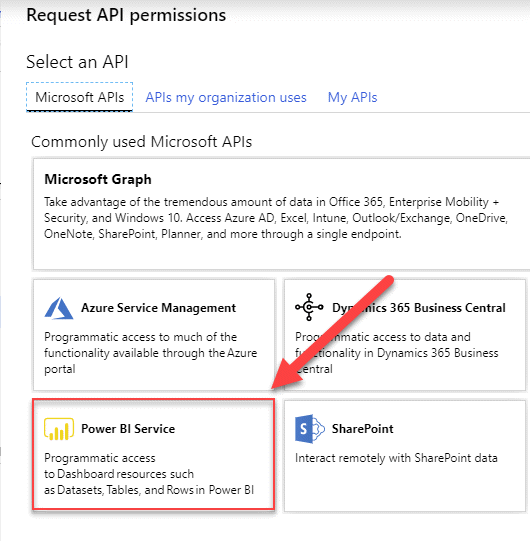Click 'Interact remotely with SharePoint data' text
This screenshot has height=541, width=530.
tap(396, 458)
